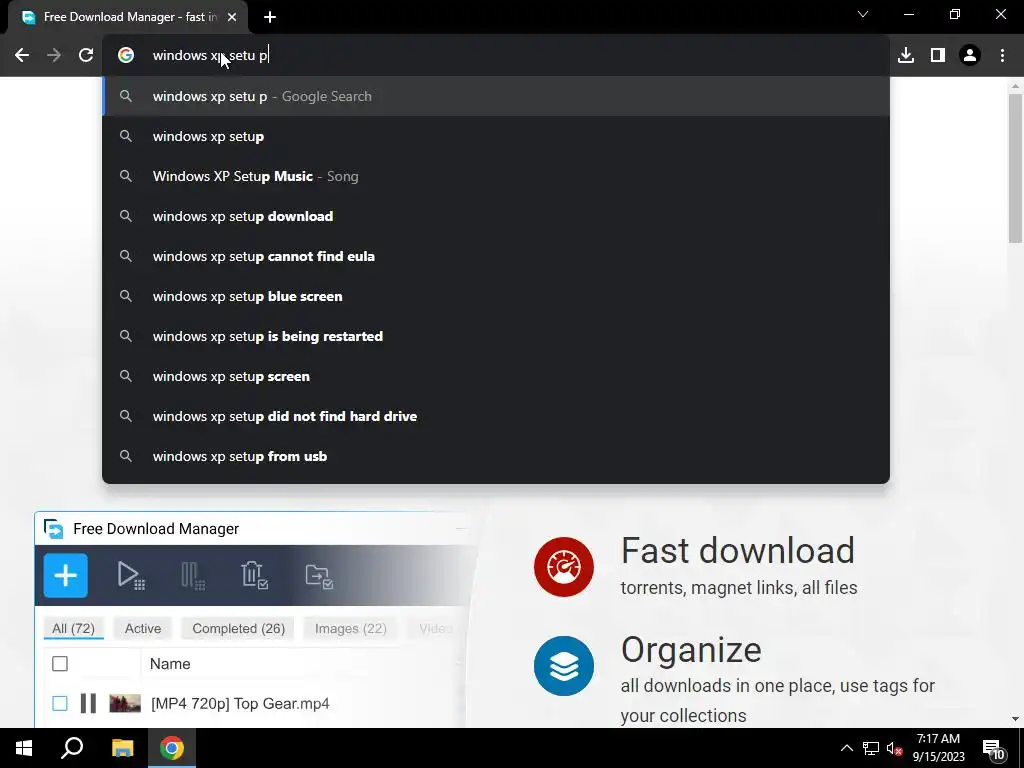Choose 'windows xp setup download' suggestion
This screenshot has height=768, width=1024.
click(496, 216)
